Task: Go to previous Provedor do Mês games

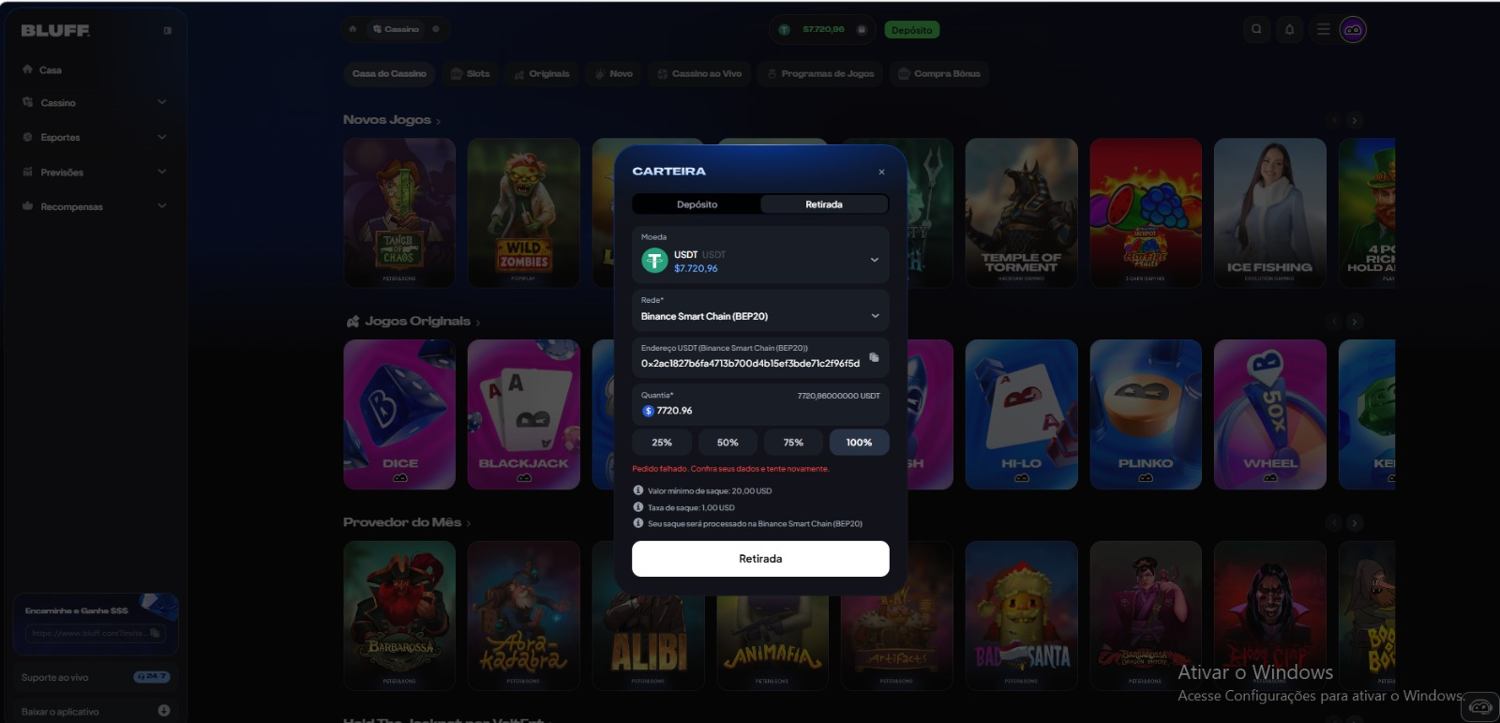Action: [x=1334, y=523]
